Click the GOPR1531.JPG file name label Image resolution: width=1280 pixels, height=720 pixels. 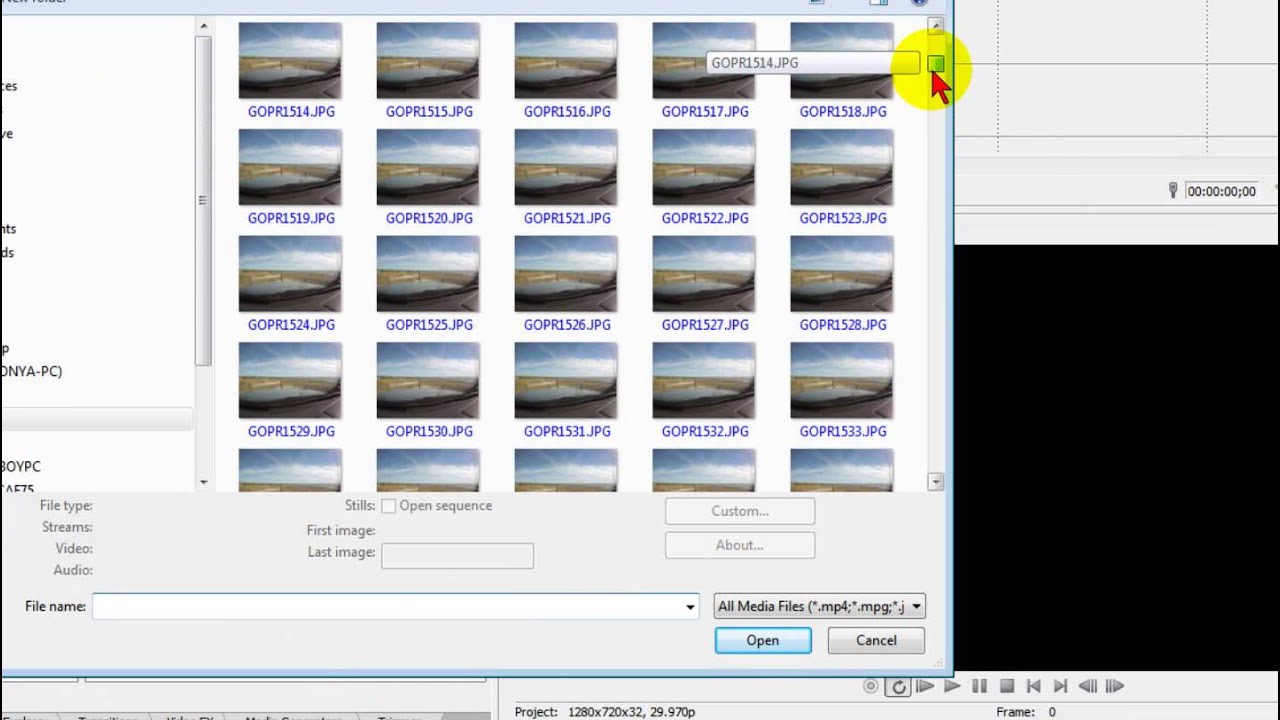(567, 432)
